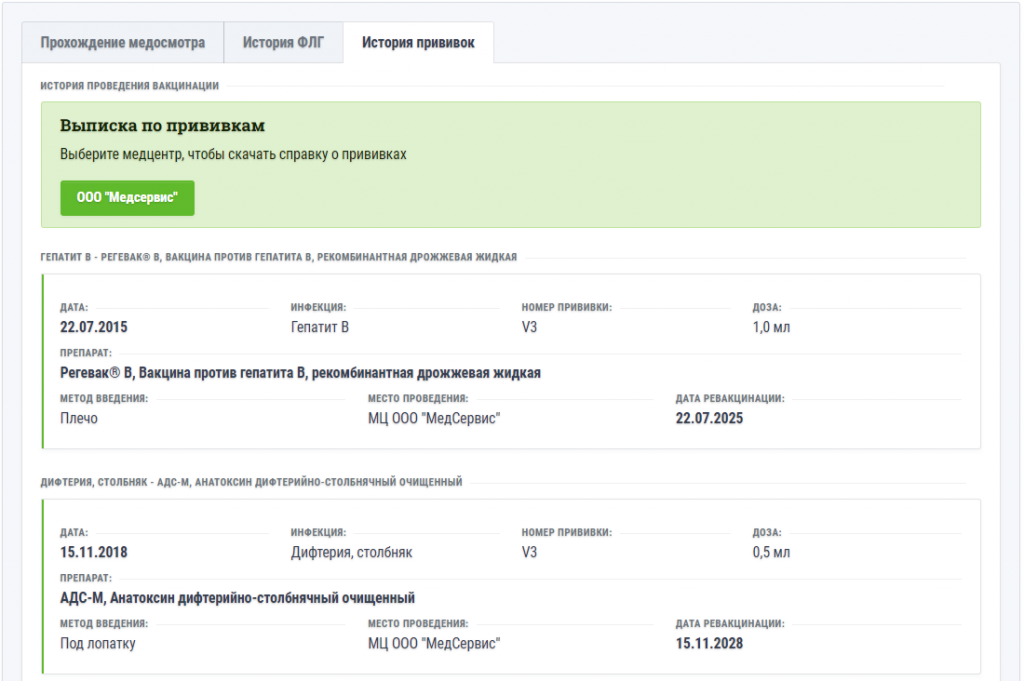
Task: Click the Гепатит В section title
Action: [x=279, y=257]
